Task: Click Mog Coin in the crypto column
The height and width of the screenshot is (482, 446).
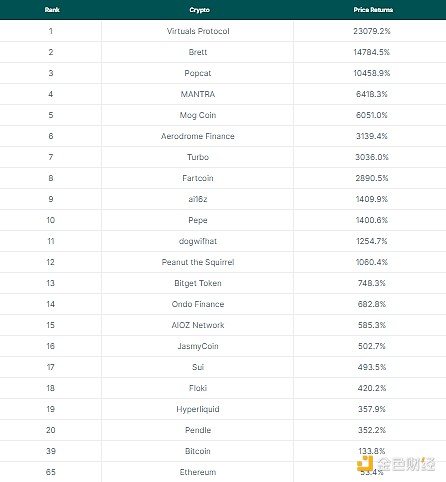Action: 198,115
